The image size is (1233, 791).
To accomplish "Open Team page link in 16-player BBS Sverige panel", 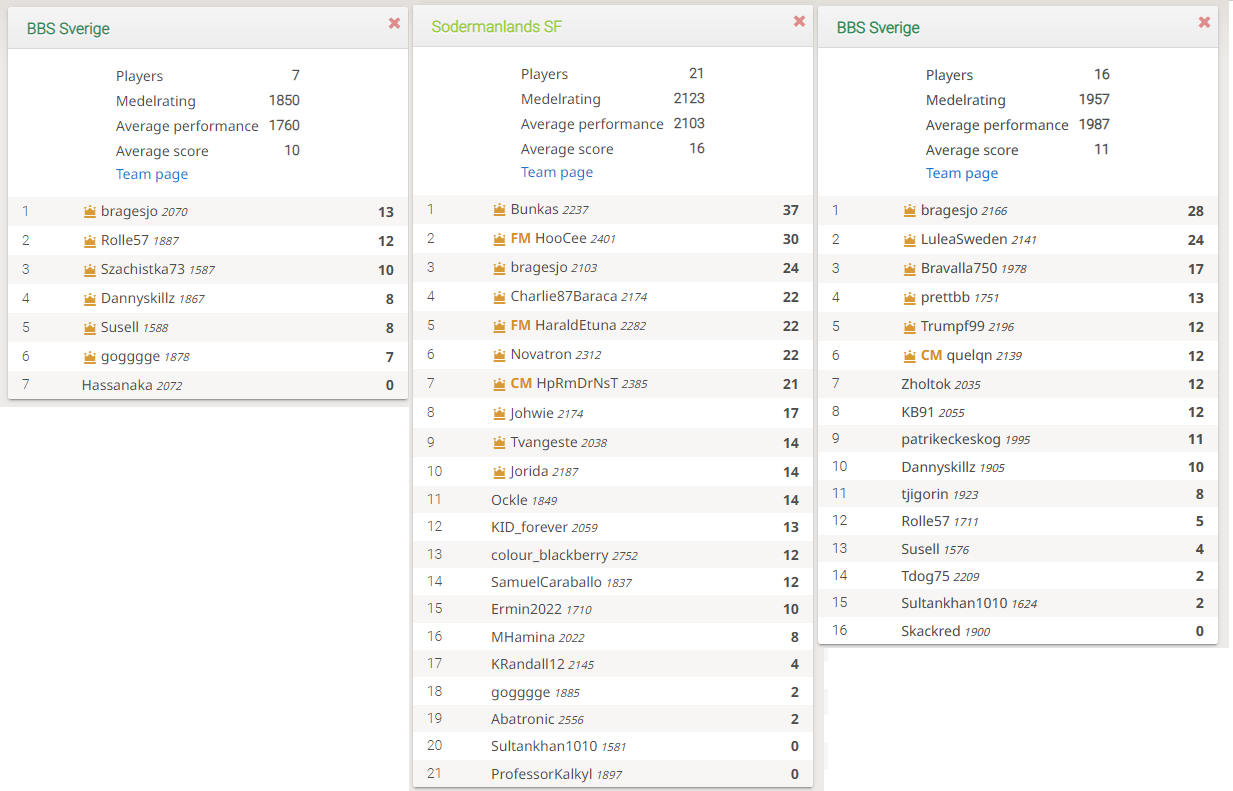I will [x=962, y=173].
